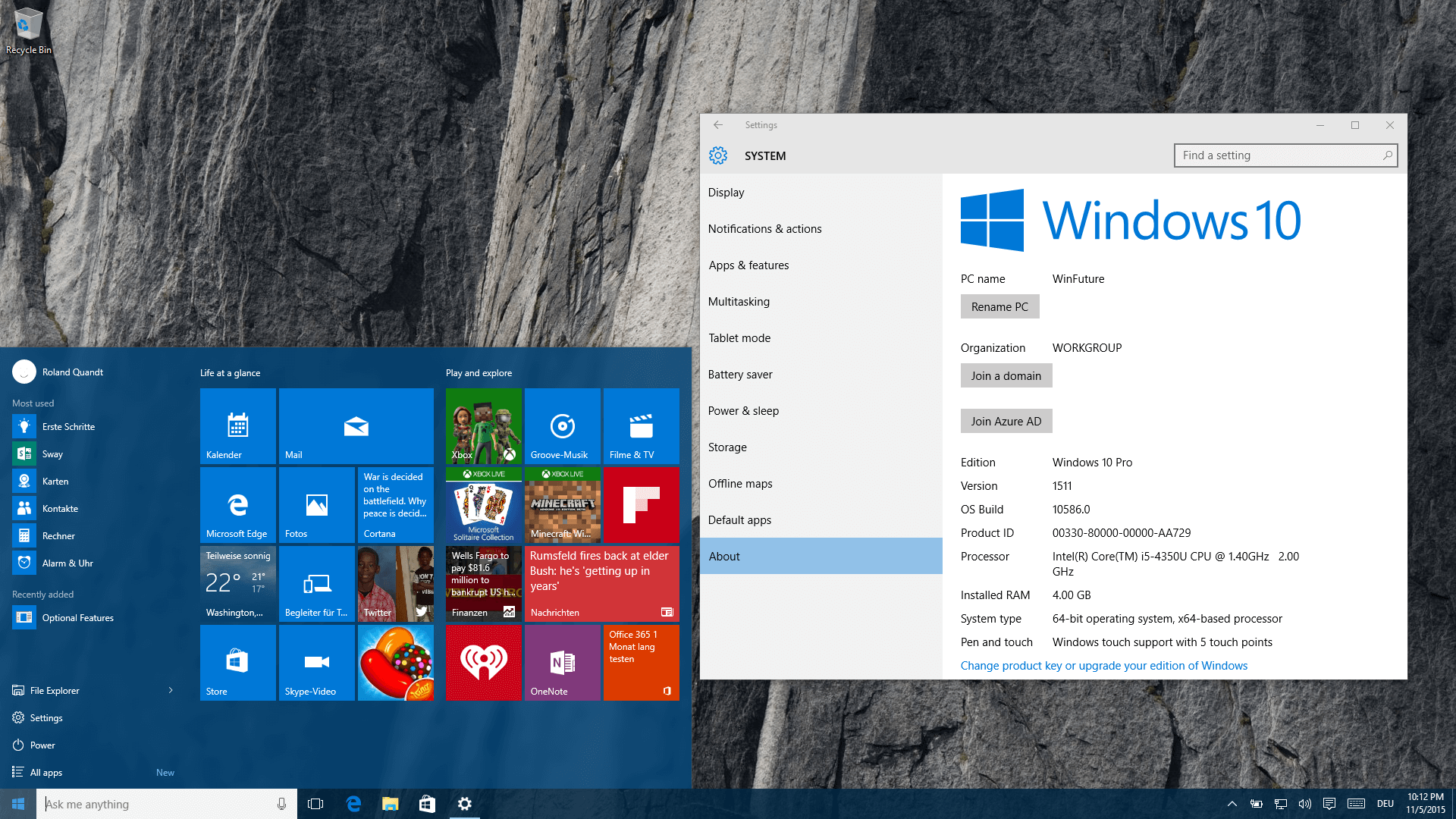This screenshot has width=1456, height=819.
Task: Click the Task View taskbar icon
Action: [315, 804]
